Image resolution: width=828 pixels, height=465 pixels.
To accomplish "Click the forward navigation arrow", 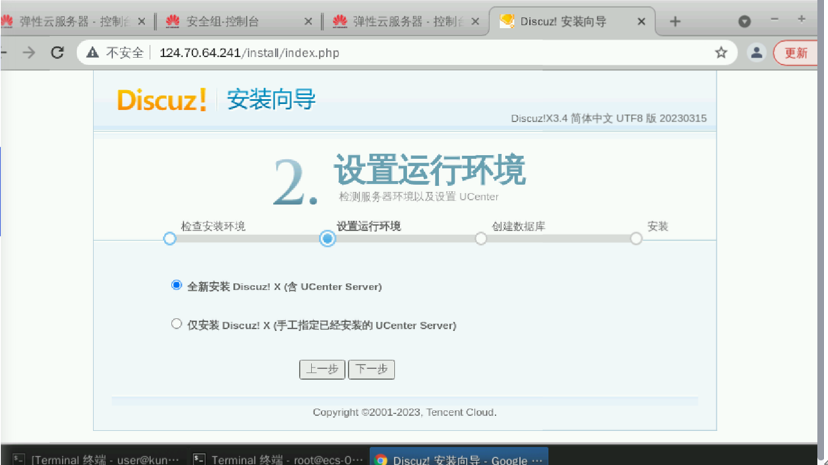I will (x=29, y=53).
